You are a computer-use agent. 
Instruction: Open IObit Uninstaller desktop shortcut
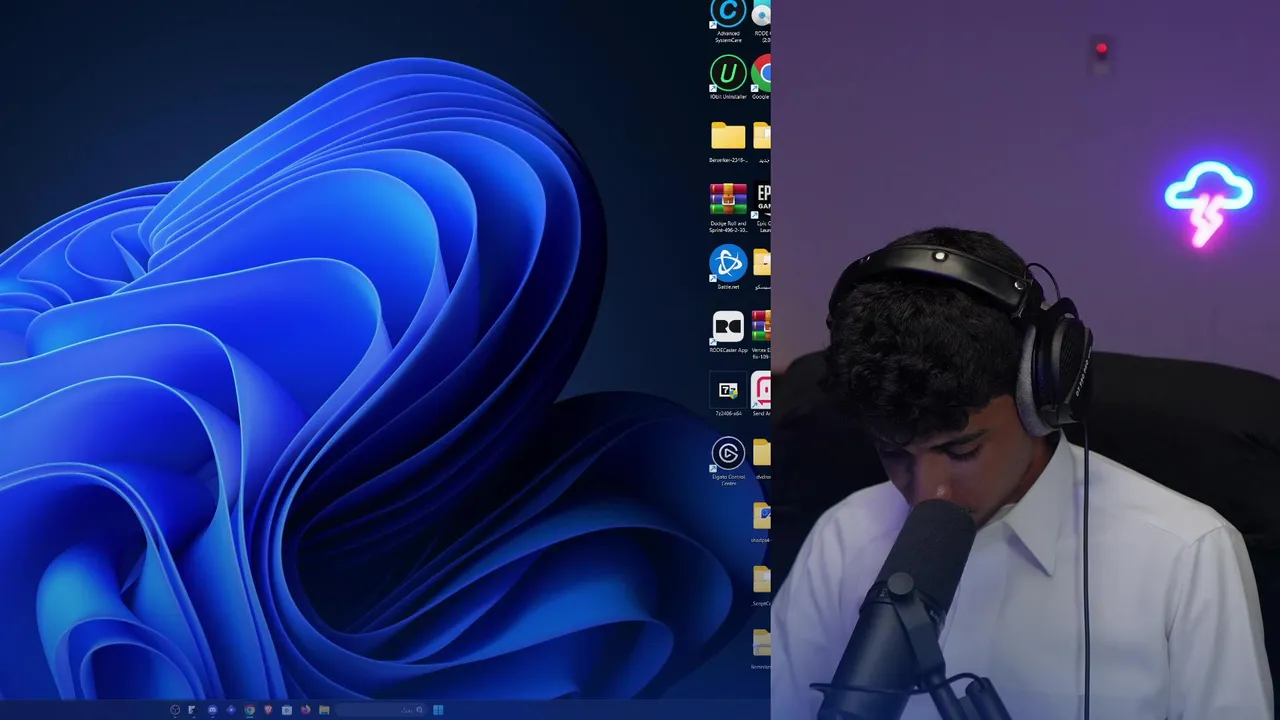(x=728, y=78)
